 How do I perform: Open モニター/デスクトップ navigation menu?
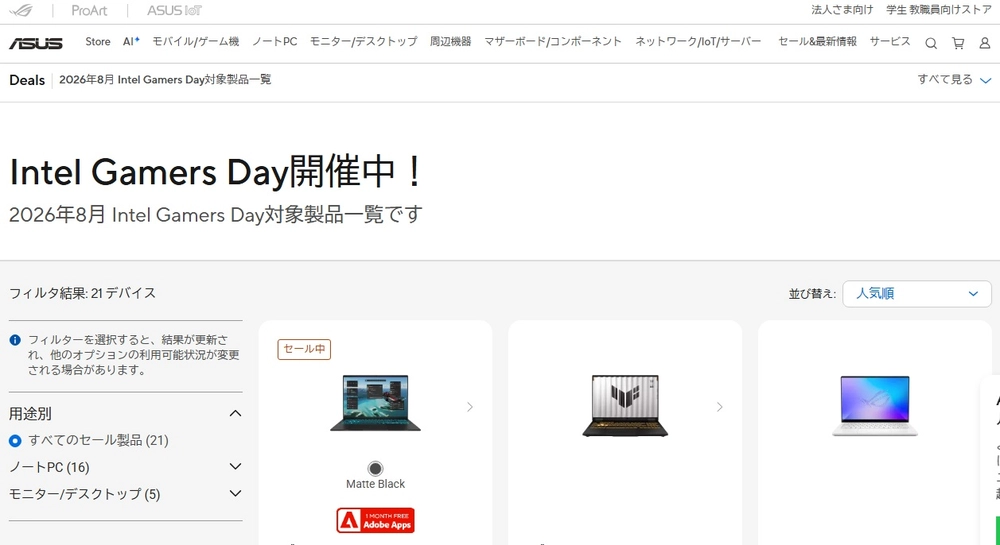click(x=364, y=41)
